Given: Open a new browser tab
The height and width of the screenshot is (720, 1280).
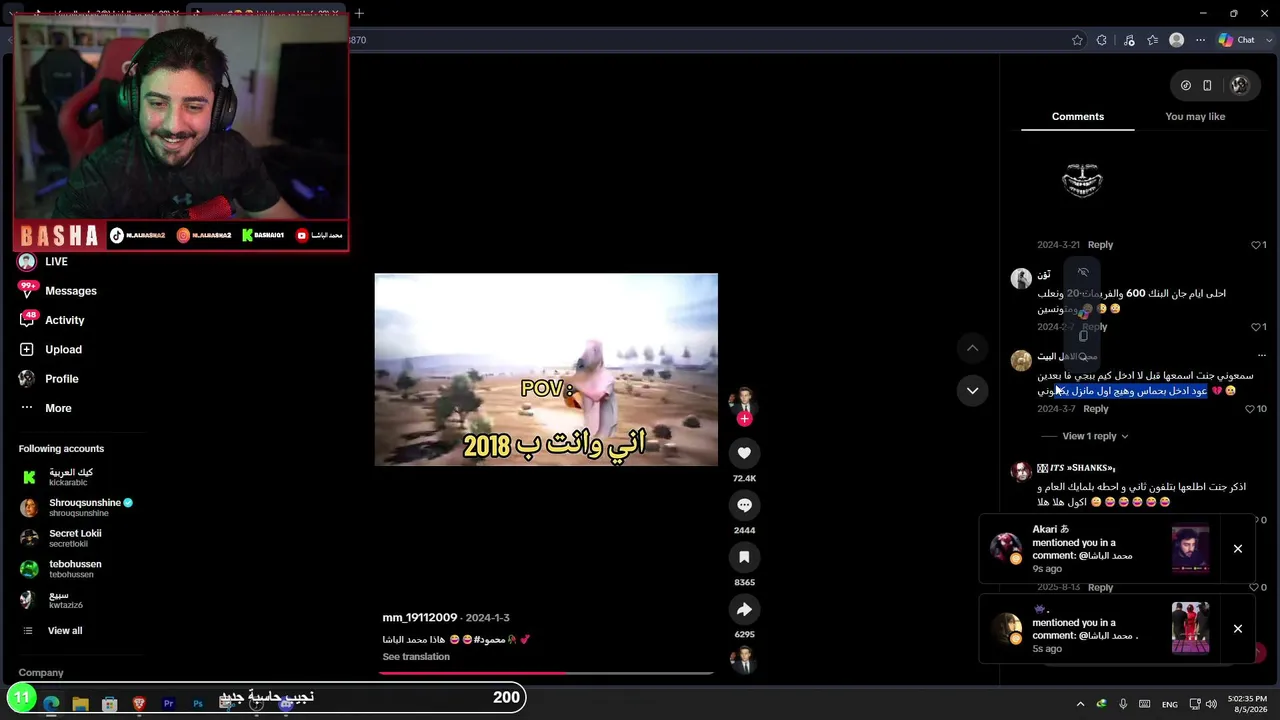Looking at the screenshot, I should coord(359,13).
